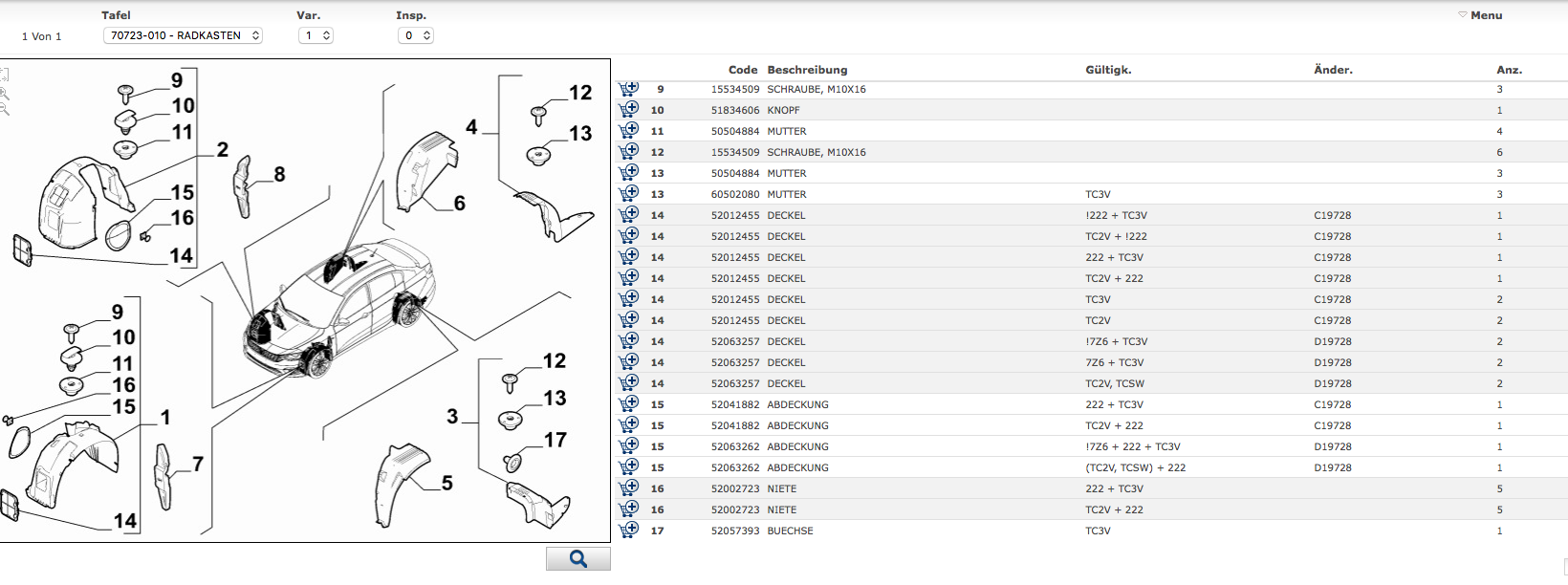This screenshot has height=585, width=1568.
Task: Add ABDECKUNG with validity 222 + TC3V to cart
Action: pyautogui.click(x=628, y=404)
